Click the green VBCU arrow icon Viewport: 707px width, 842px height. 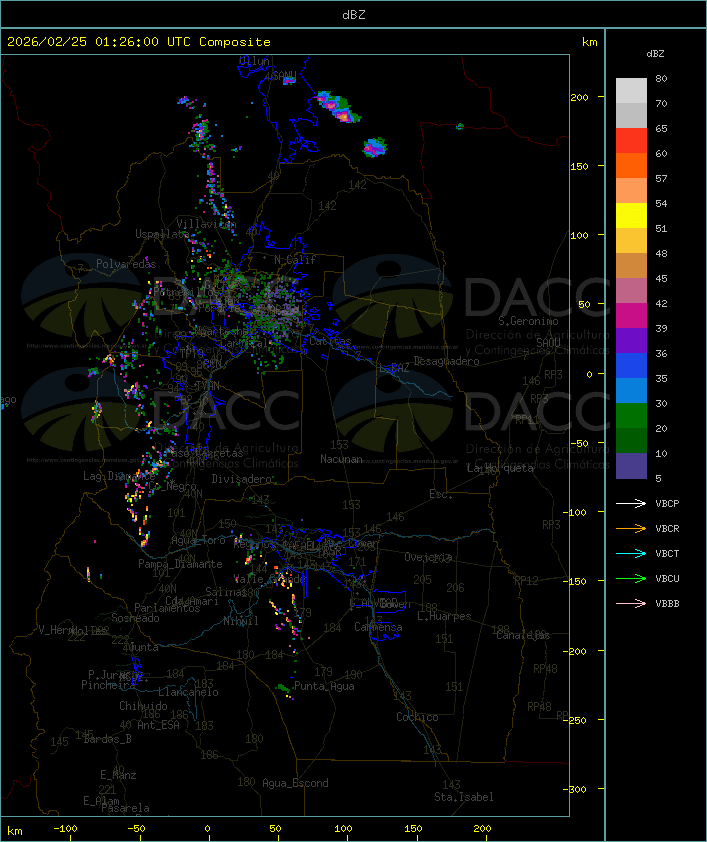pyautogui.click(x=631, y=578)
